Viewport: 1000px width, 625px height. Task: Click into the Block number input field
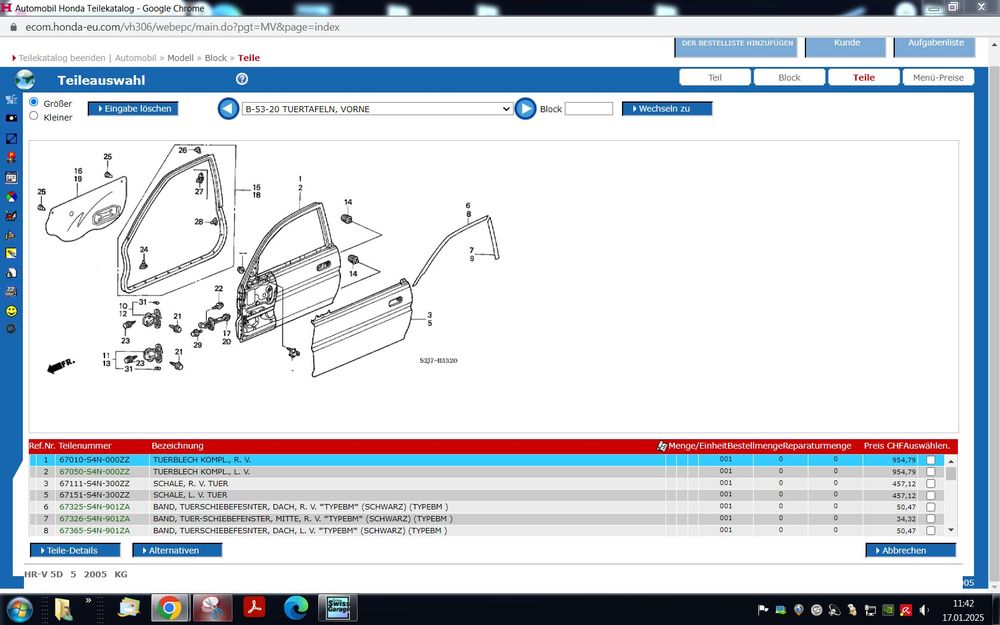pyautogui.click(x=589, y=109)
